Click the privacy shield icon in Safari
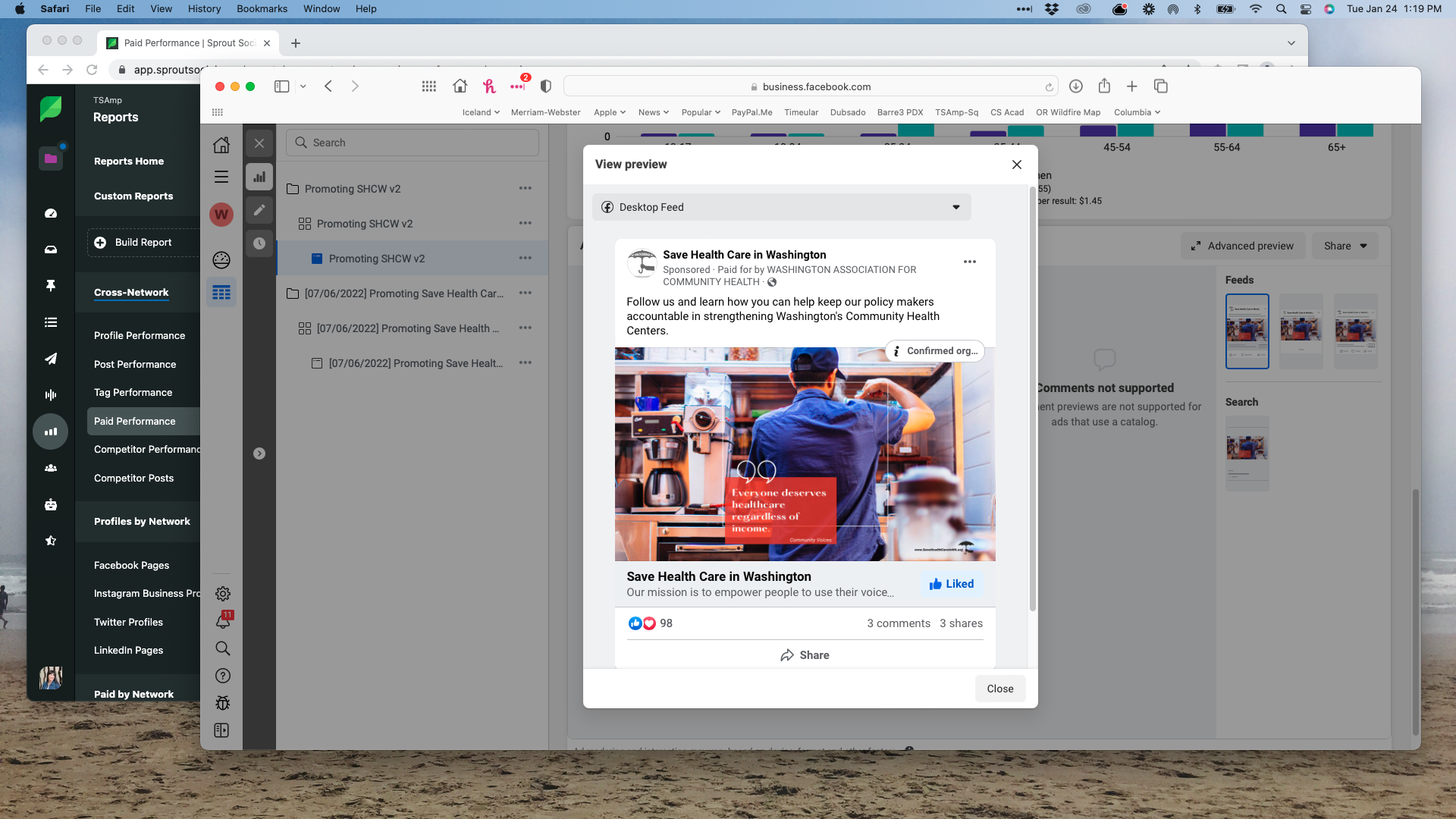Viewport: 1456px width, 819px height. tap(546, 86)
